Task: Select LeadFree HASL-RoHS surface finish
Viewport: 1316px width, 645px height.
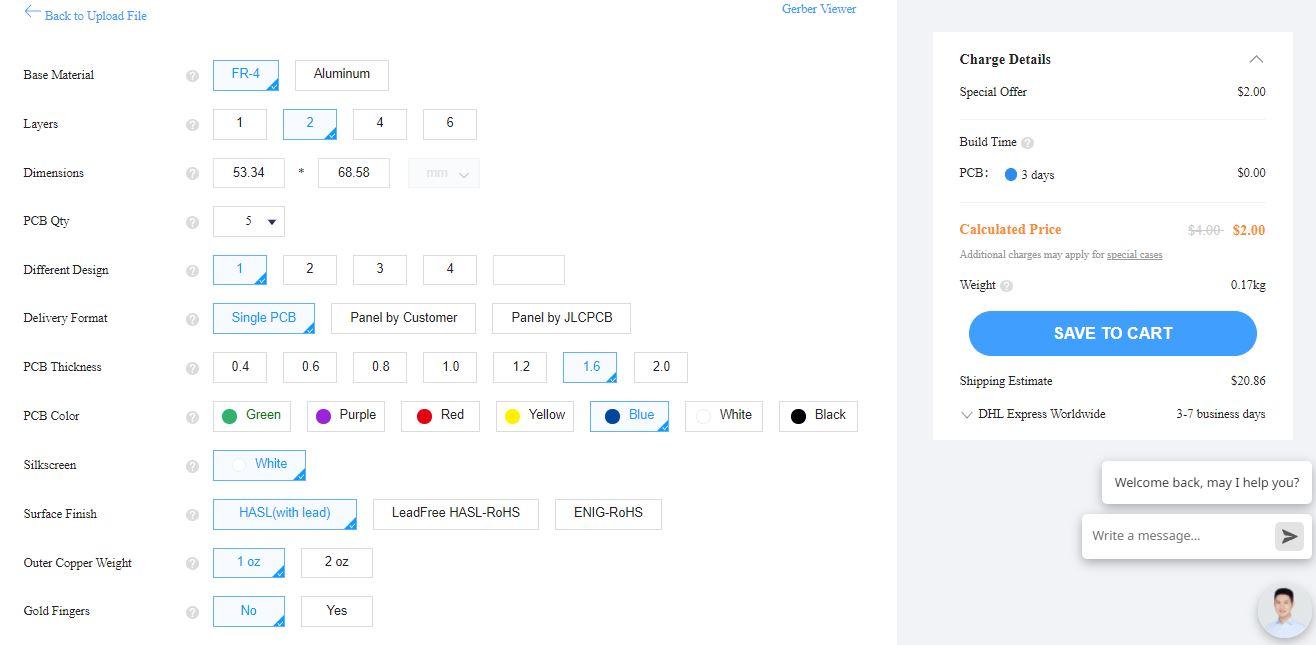Action: click(x=455, y=514)
